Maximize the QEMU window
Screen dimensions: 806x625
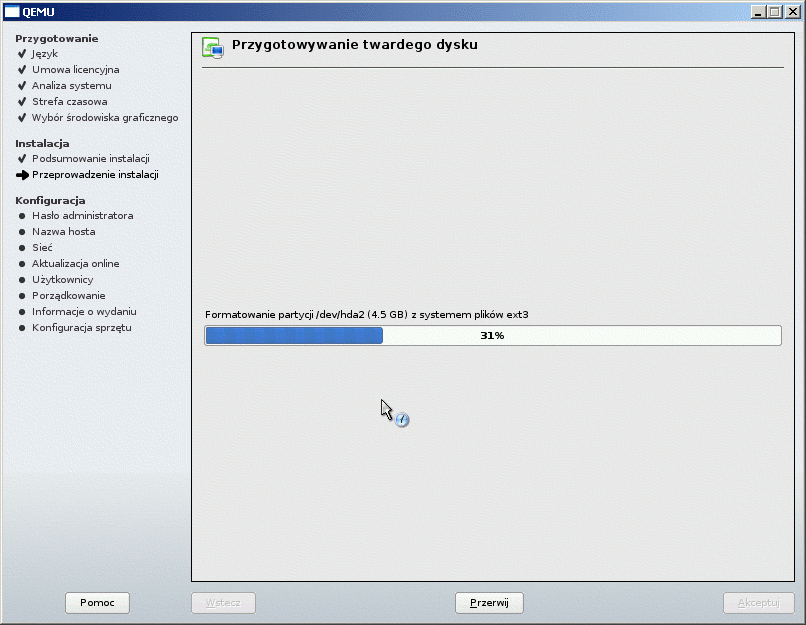(775, 11)
